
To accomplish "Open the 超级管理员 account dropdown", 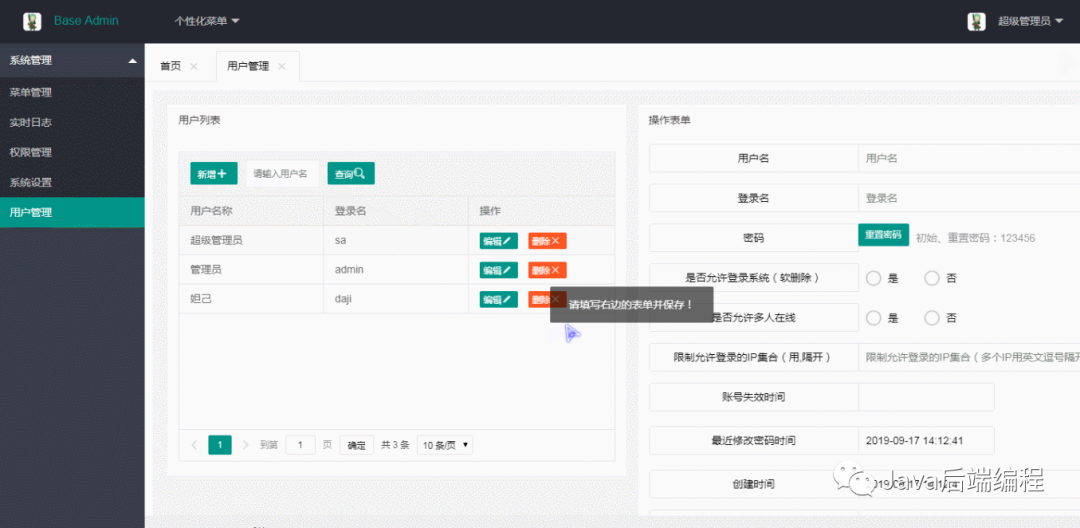I will (1029, 21).
